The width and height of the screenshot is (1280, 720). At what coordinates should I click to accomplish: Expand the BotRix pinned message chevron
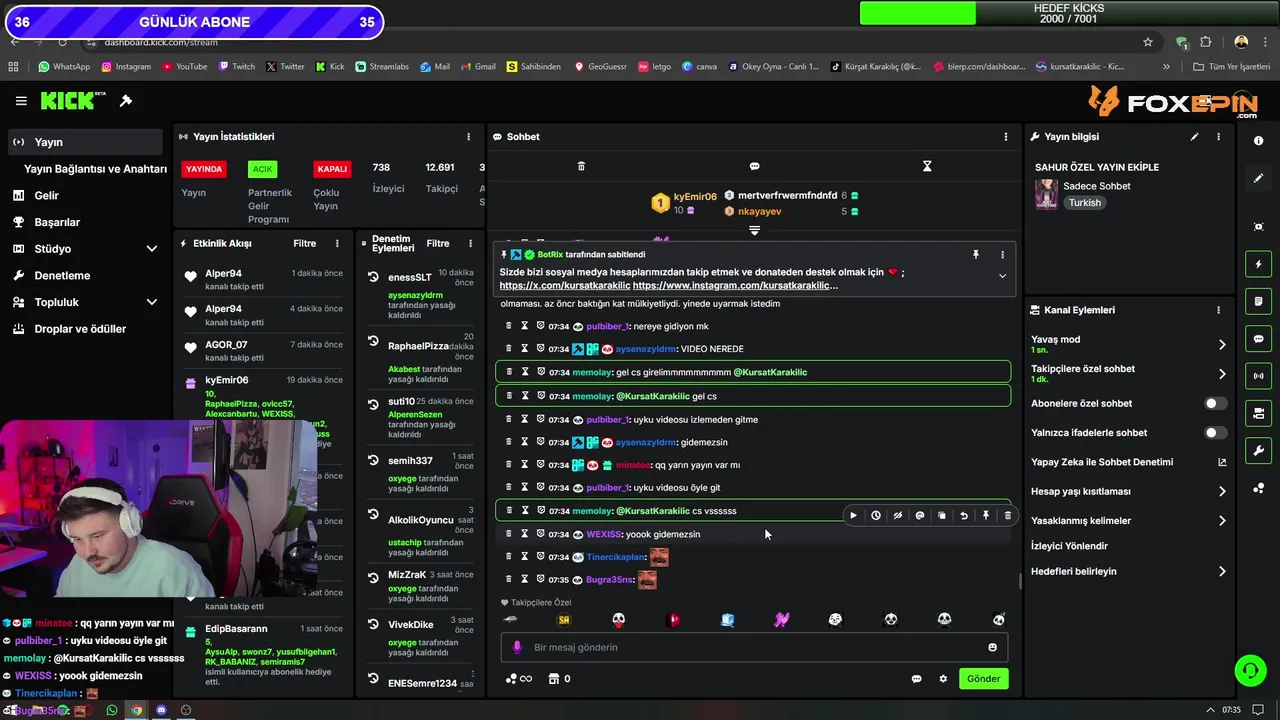point(1002,276)
